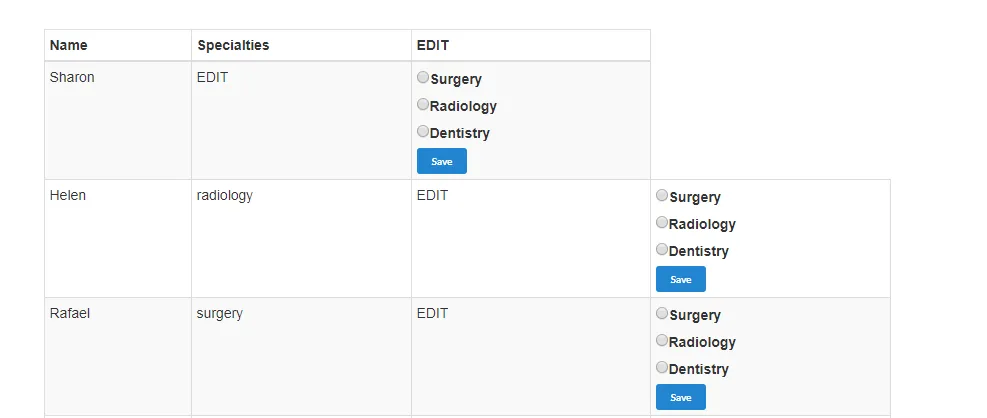Click the Name column header
Screen dimensions: 987x418
pos(68,45)
